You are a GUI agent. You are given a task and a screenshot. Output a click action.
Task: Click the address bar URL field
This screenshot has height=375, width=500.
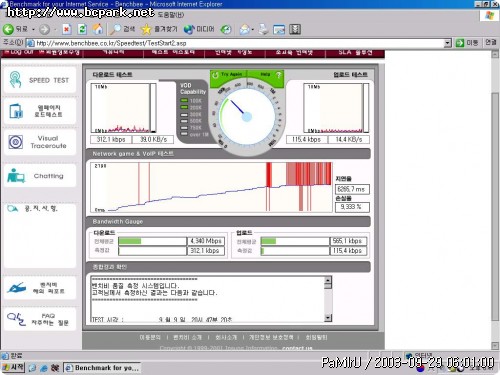[239, 43]
